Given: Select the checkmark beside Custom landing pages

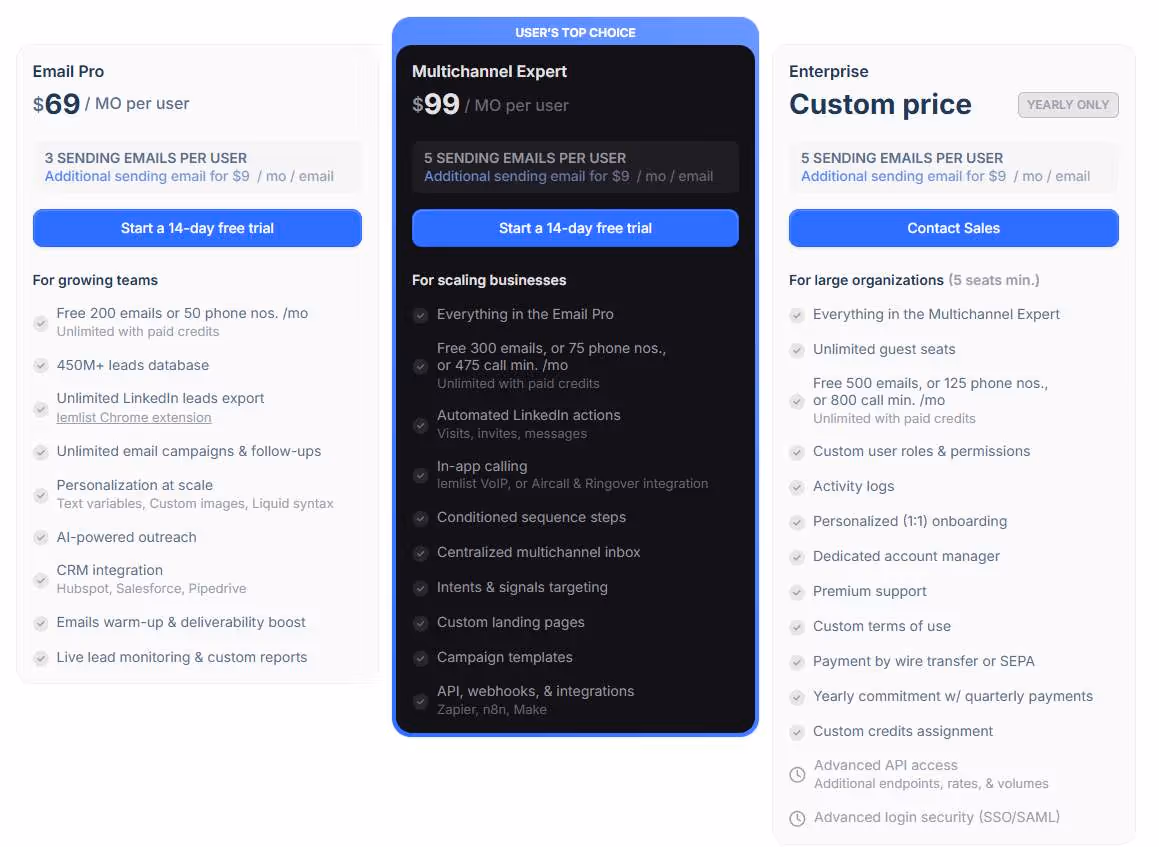Looking at the screenshot, I should (x=420, y=622).
